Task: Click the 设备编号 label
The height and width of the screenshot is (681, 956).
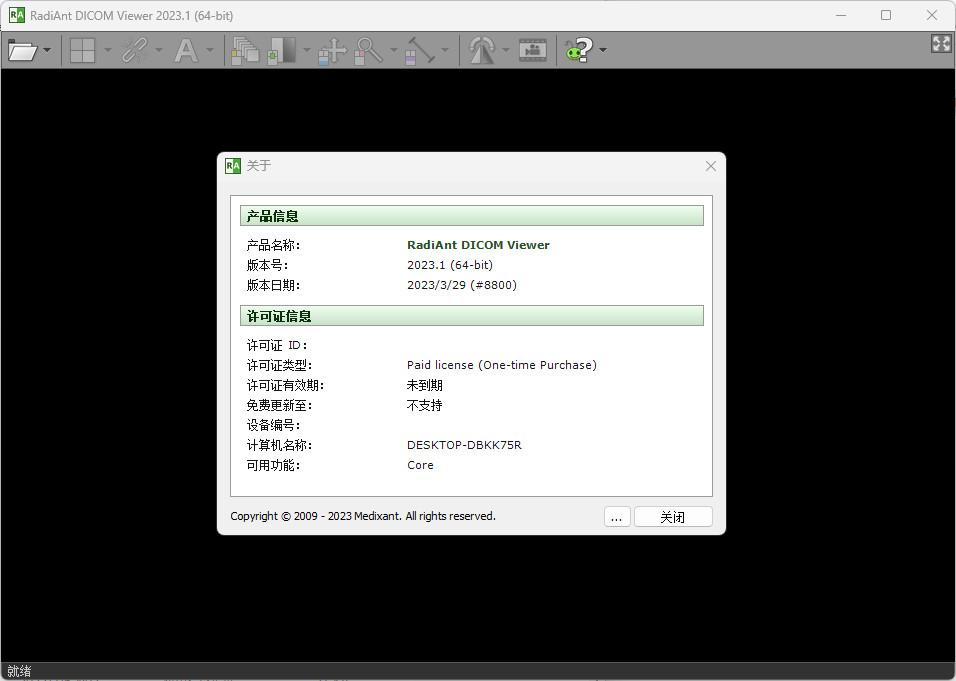Action: pyautogui.click(x=273, y=426)
